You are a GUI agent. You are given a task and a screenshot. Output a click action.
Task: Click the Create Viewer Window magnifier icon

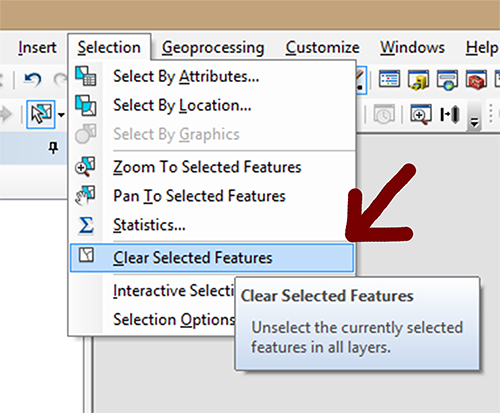pyautogui.click(x=421, y=114)
